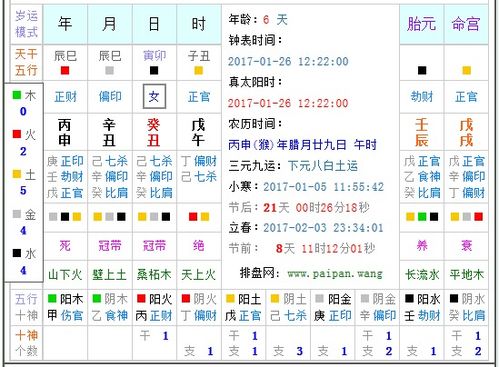Click the hour pillar 戊午

[x=198, y=132]
